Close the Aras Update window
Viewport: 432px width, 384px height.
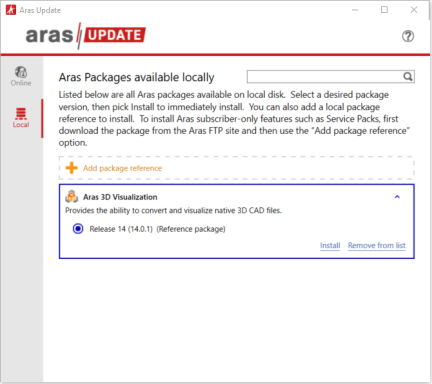click(x=414, y=10)
